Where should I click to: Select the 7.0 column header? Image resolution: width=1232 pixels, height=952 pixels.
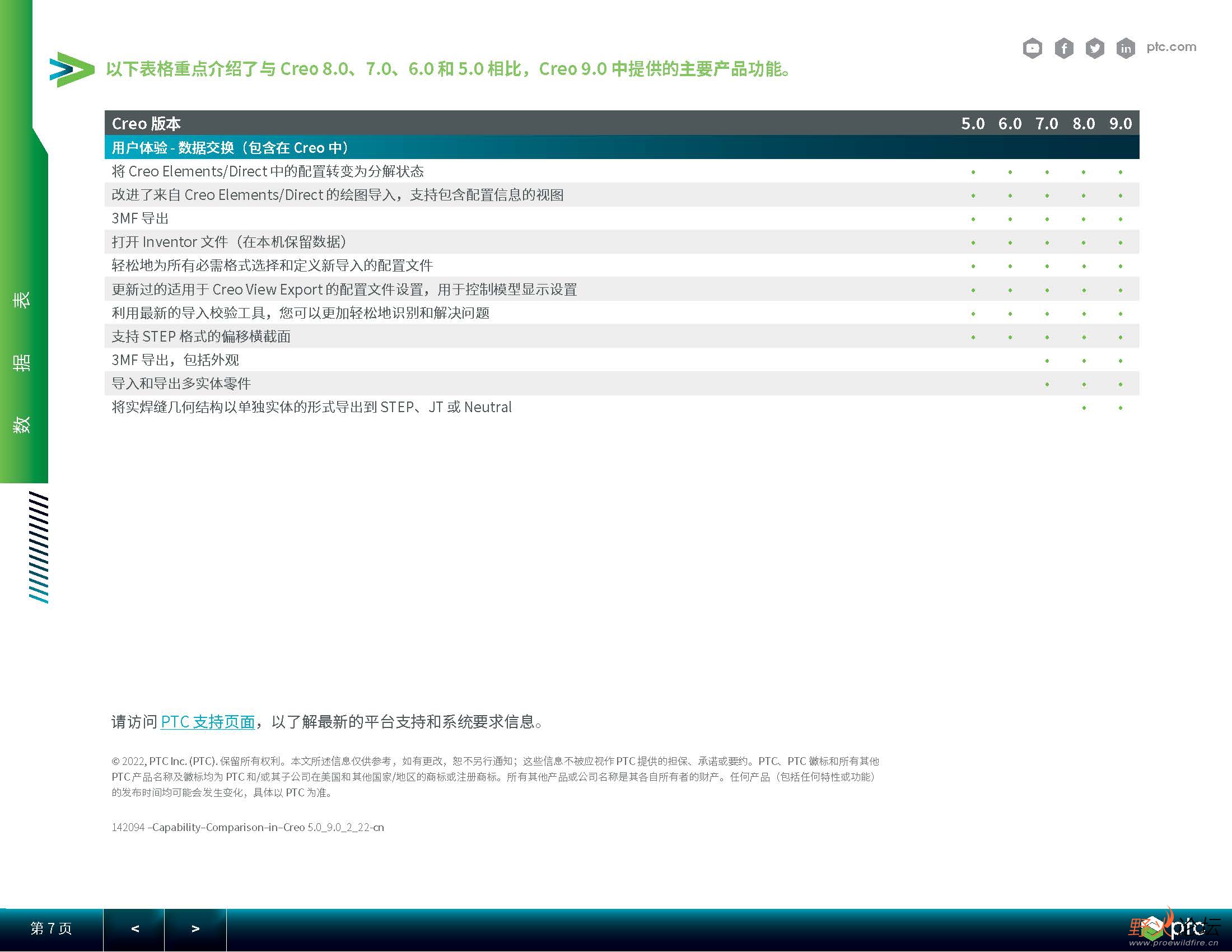pos(1047,124)
